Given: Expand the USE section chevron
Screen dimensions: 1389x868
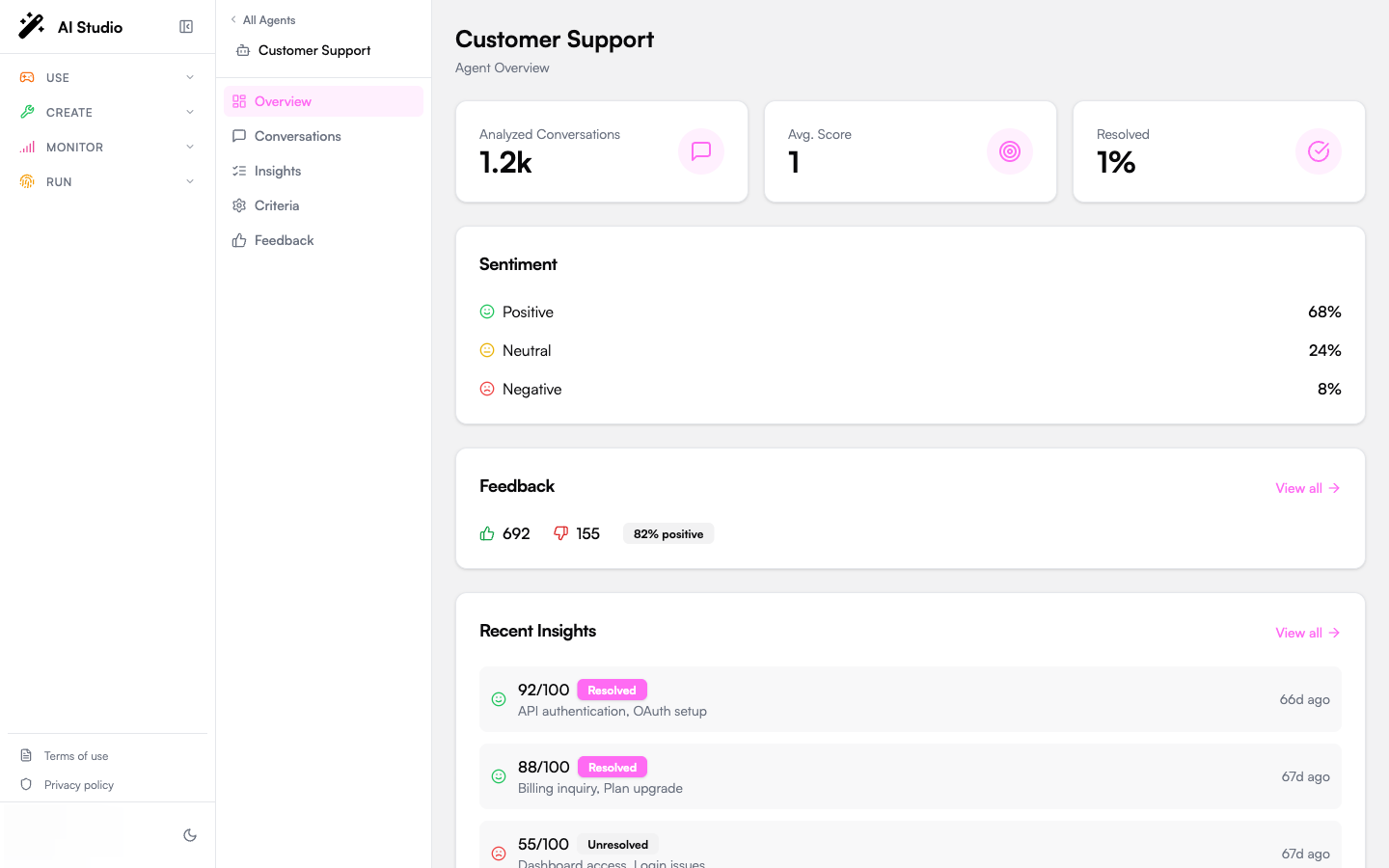Looking at the screenshot, I should (190, 77).
